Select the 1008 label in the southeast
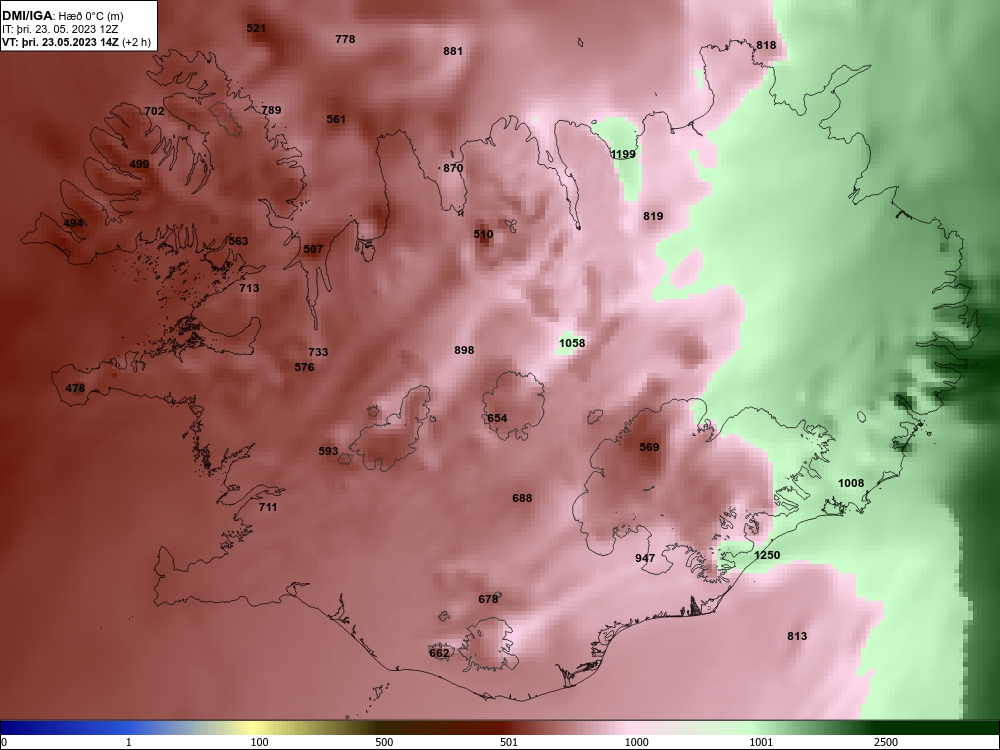This screenshot has height=750, width=1000. (851, 483)
